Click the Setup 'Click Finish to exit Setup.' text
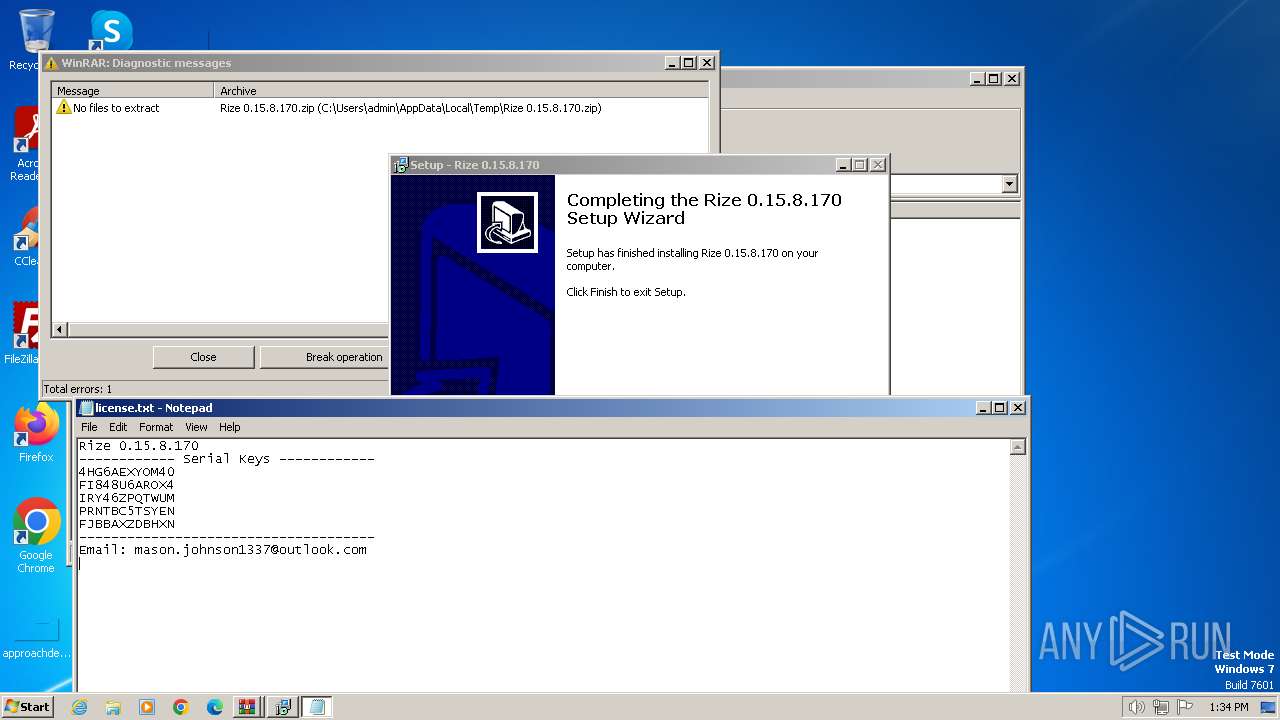The image size is (1280, 720). (626, 292)
